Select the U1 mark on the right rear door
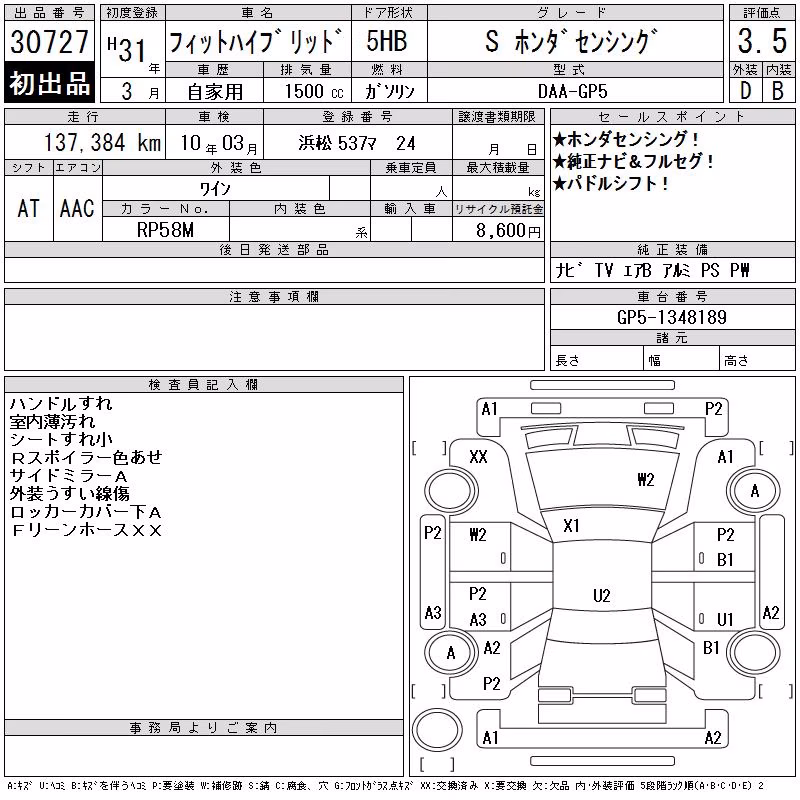 pos(724,619)
